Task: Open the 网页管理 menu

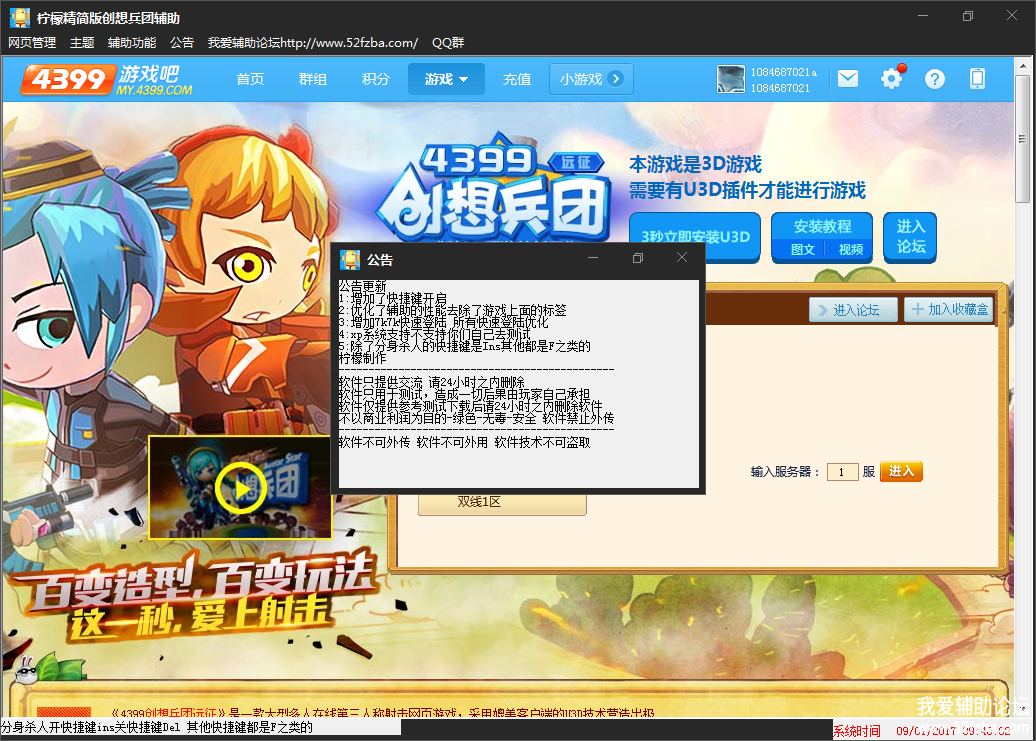Action: point(32,42)
